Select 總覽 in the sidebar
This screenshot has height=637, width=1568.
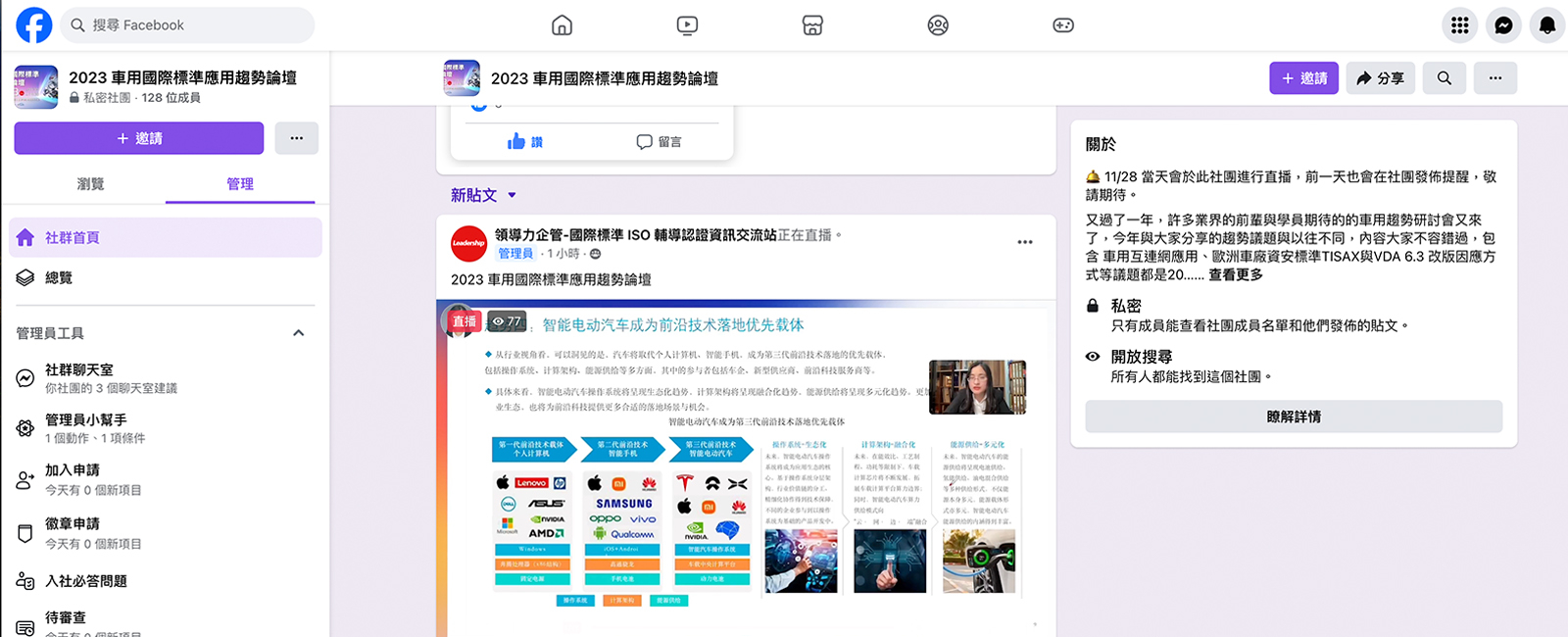[59, 278]
